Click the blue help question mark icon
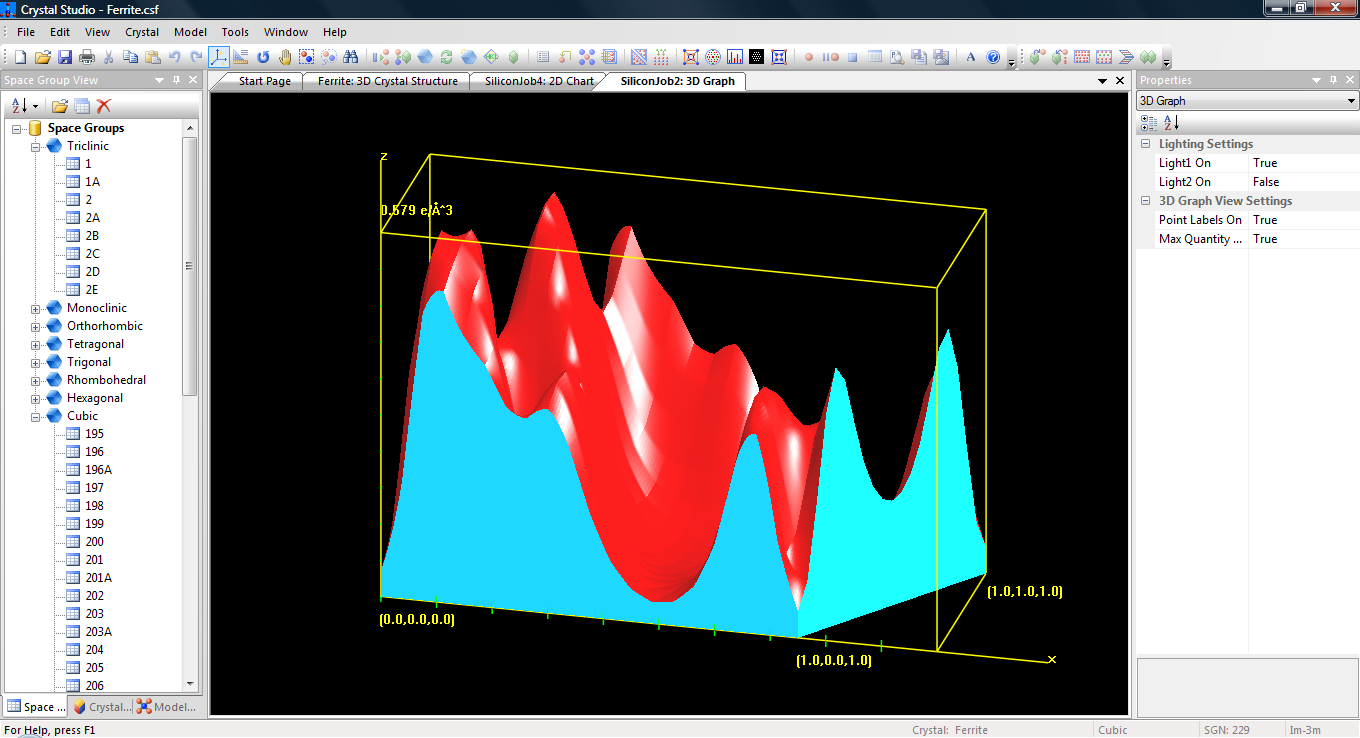Screen dimensions: 1360x738 click(x=993, y=57)
